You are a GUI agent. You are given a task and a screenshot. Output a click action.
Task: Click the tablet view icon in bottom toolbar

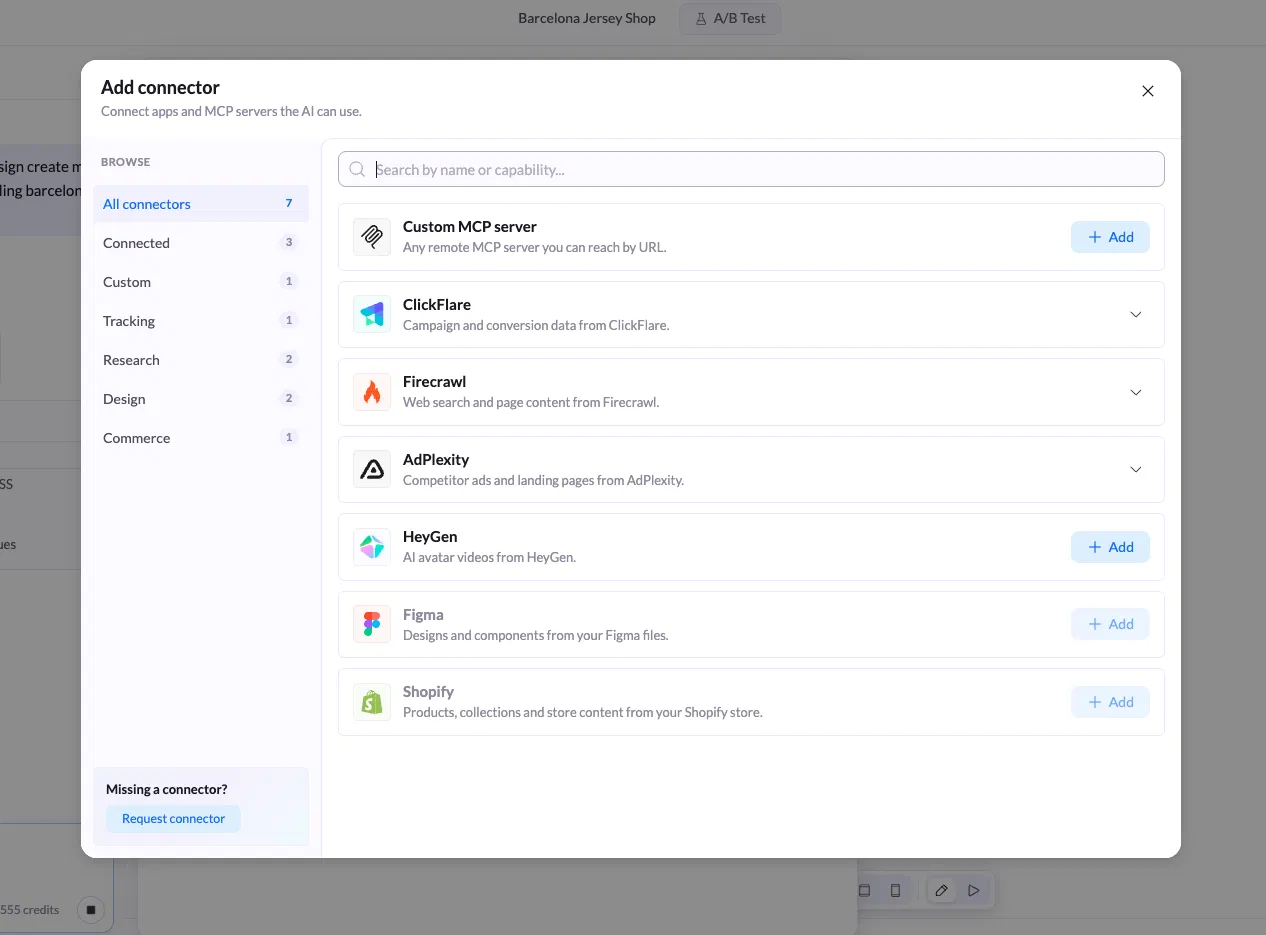[865, 890]
